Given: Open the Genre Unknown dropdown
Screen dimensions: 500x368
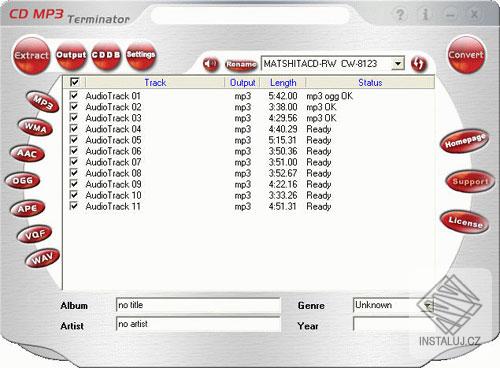Looking at the screenshot, I should tap(427, 305).
